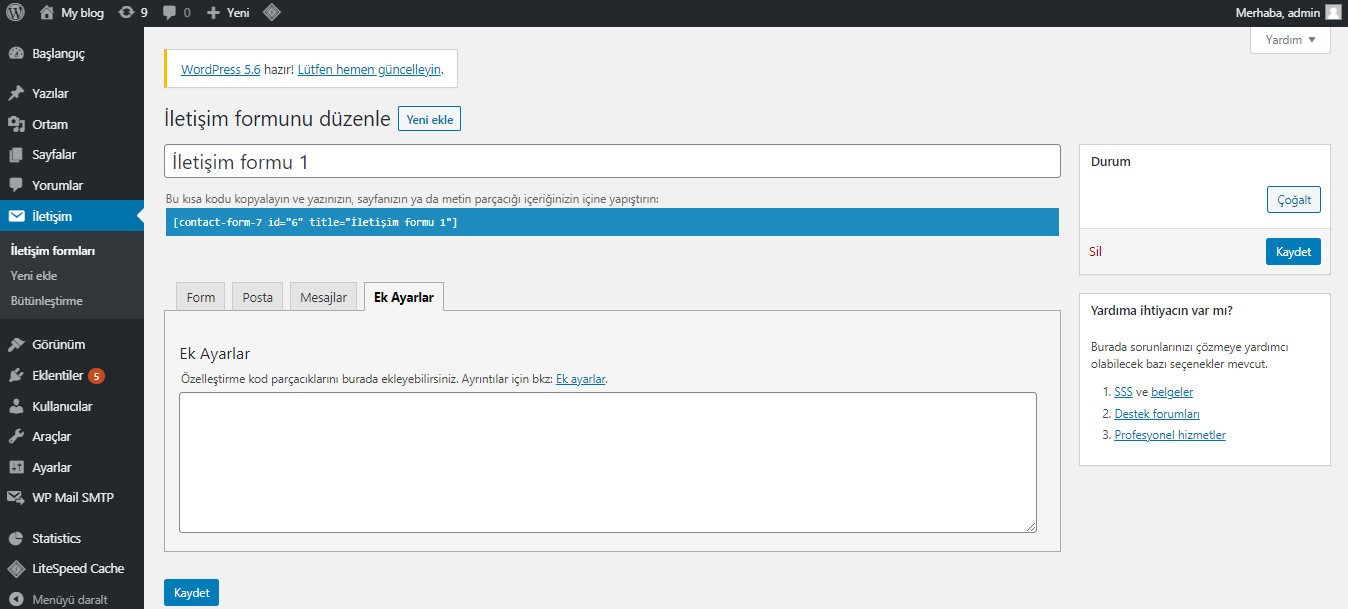Open the LiteSpeed diamond icon in top bar

271,13
